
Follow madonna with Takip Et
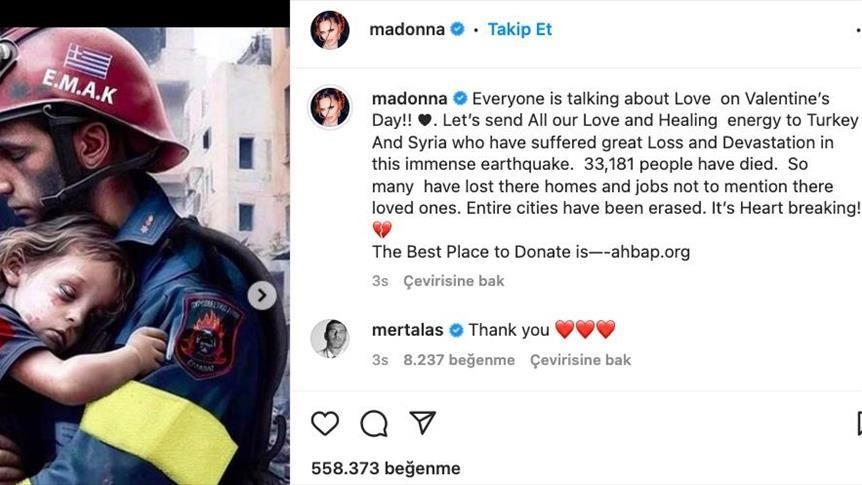[520, 29]
